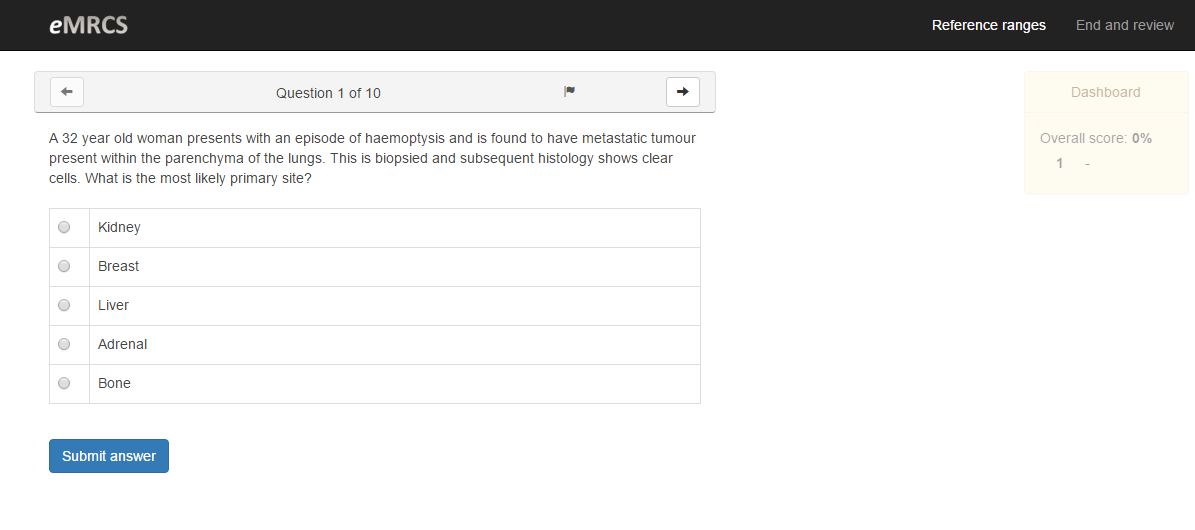Advance with the next question arrow
The height and width of the screenshot is (530, 1195).
(x=682, y=92)
